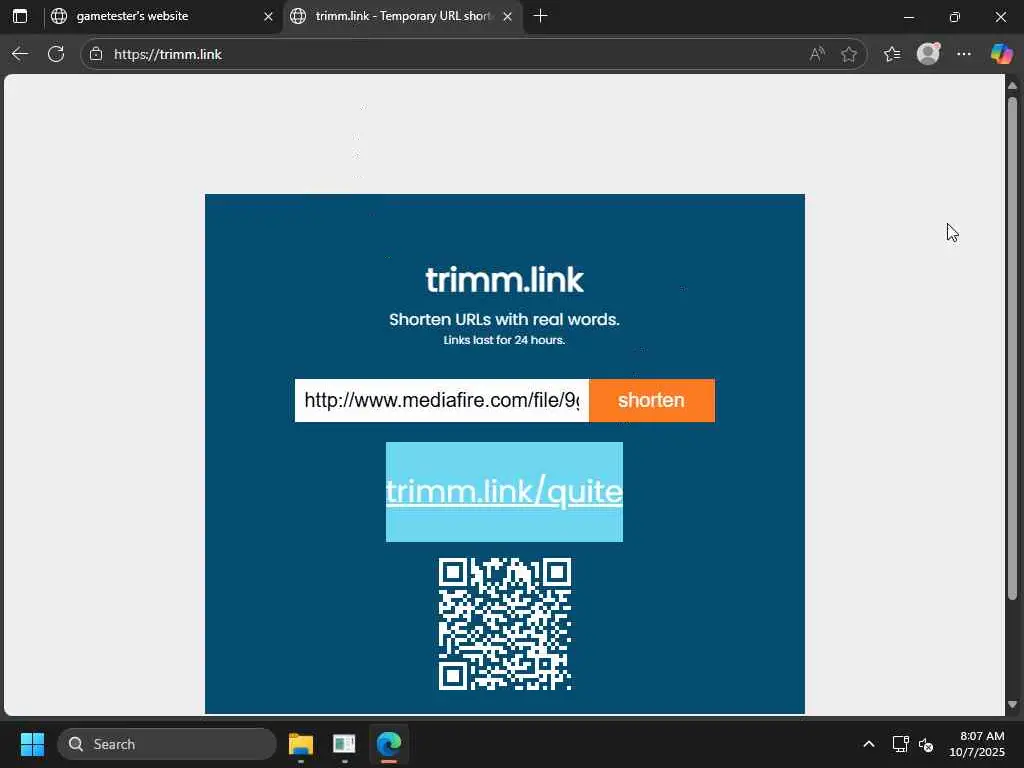Open the Copilot sidebar
The image size is (1024, 768).
pos(1001,54)
